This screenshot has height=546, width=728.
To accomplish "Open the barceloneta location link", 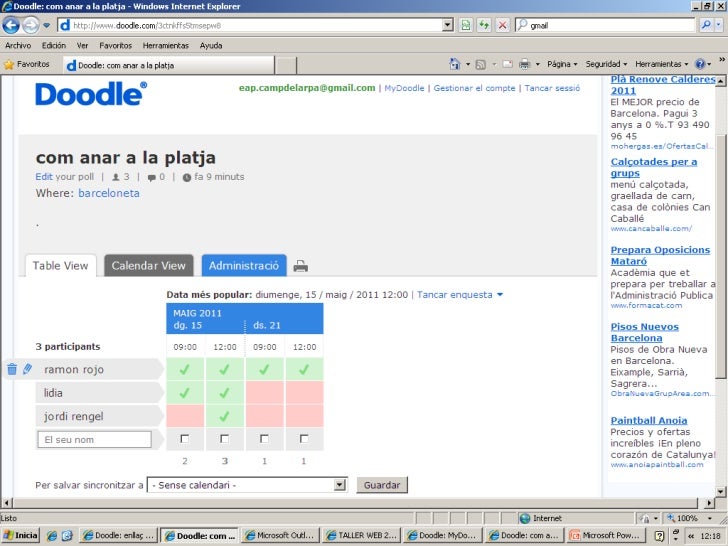I will [109, 193].
